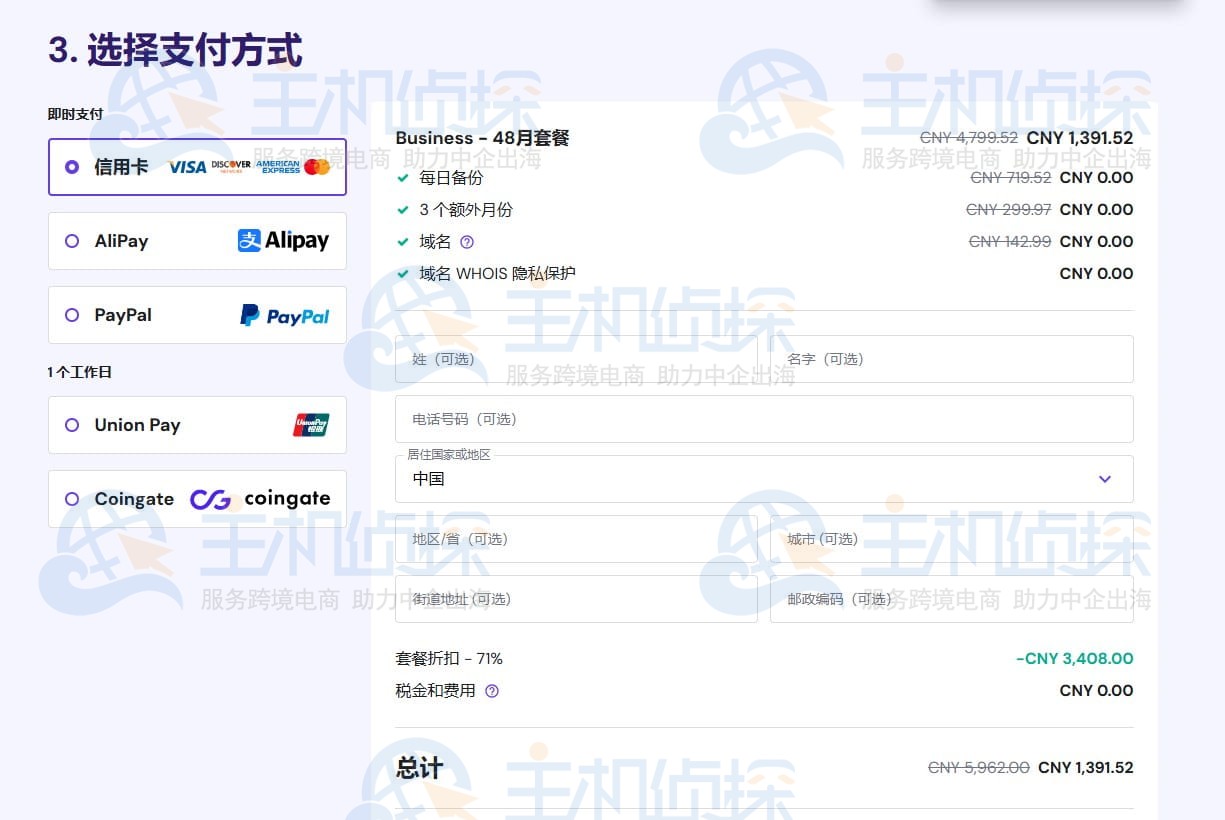Click the 每日备份 line item text
Screen dimensions: 1225x820
pos(451,178)
